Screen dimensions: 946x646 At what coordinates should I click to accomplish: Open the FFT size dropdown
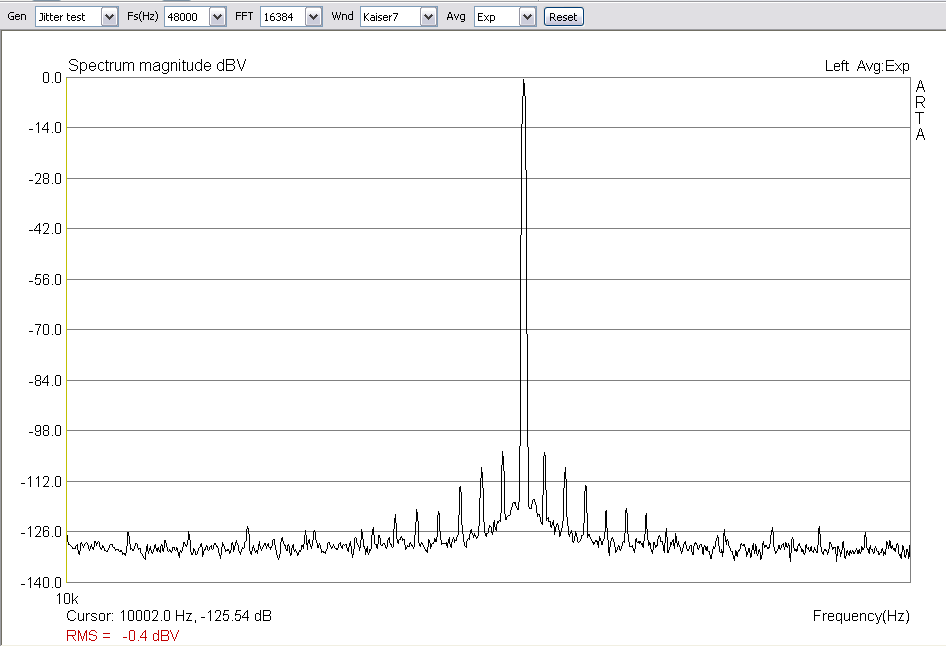[314, 17]
